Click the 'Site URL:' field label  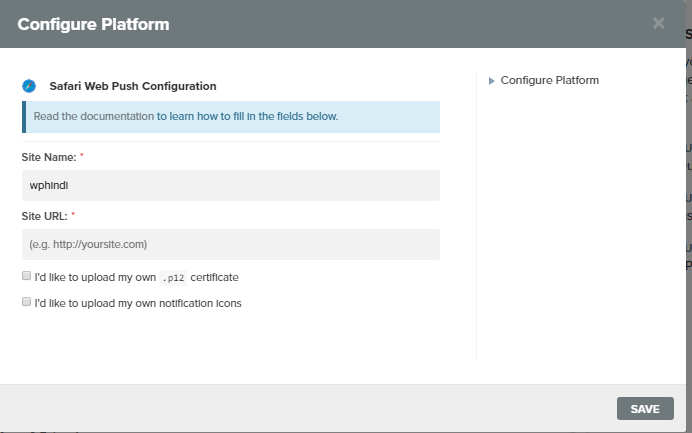point(46,215)
